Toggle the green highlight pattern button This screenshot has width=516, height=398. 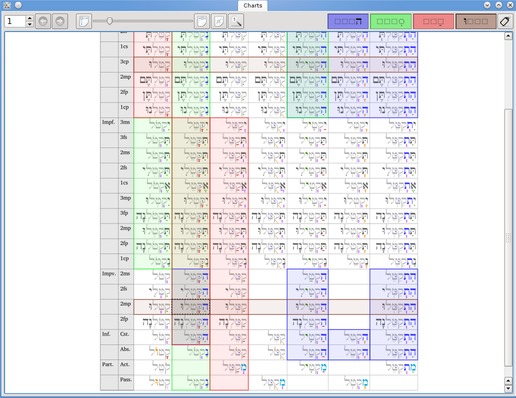pos(391,21)
